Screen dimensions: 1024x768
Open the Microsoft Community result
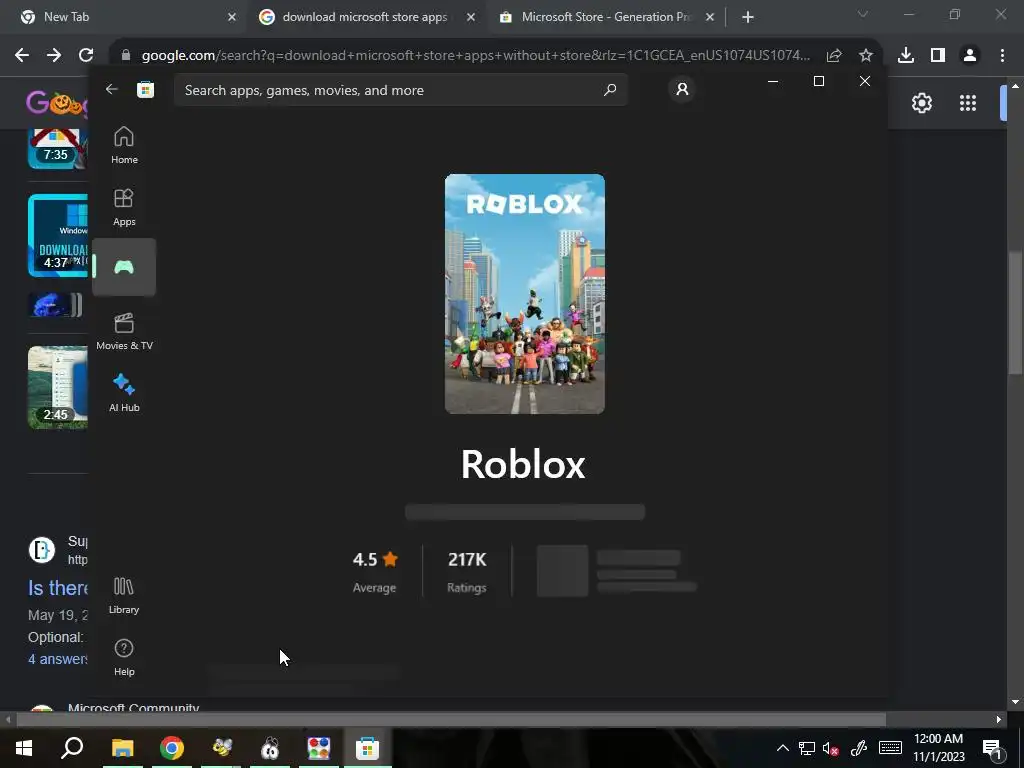133,707
